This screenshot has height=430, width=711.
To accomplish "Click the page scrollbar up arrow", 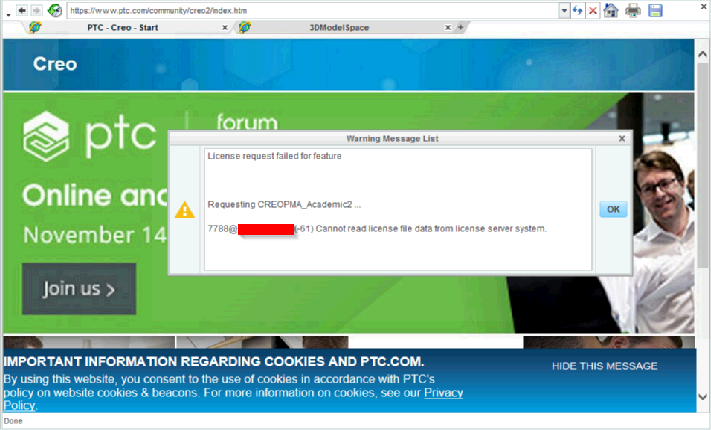I will [702, 54].
